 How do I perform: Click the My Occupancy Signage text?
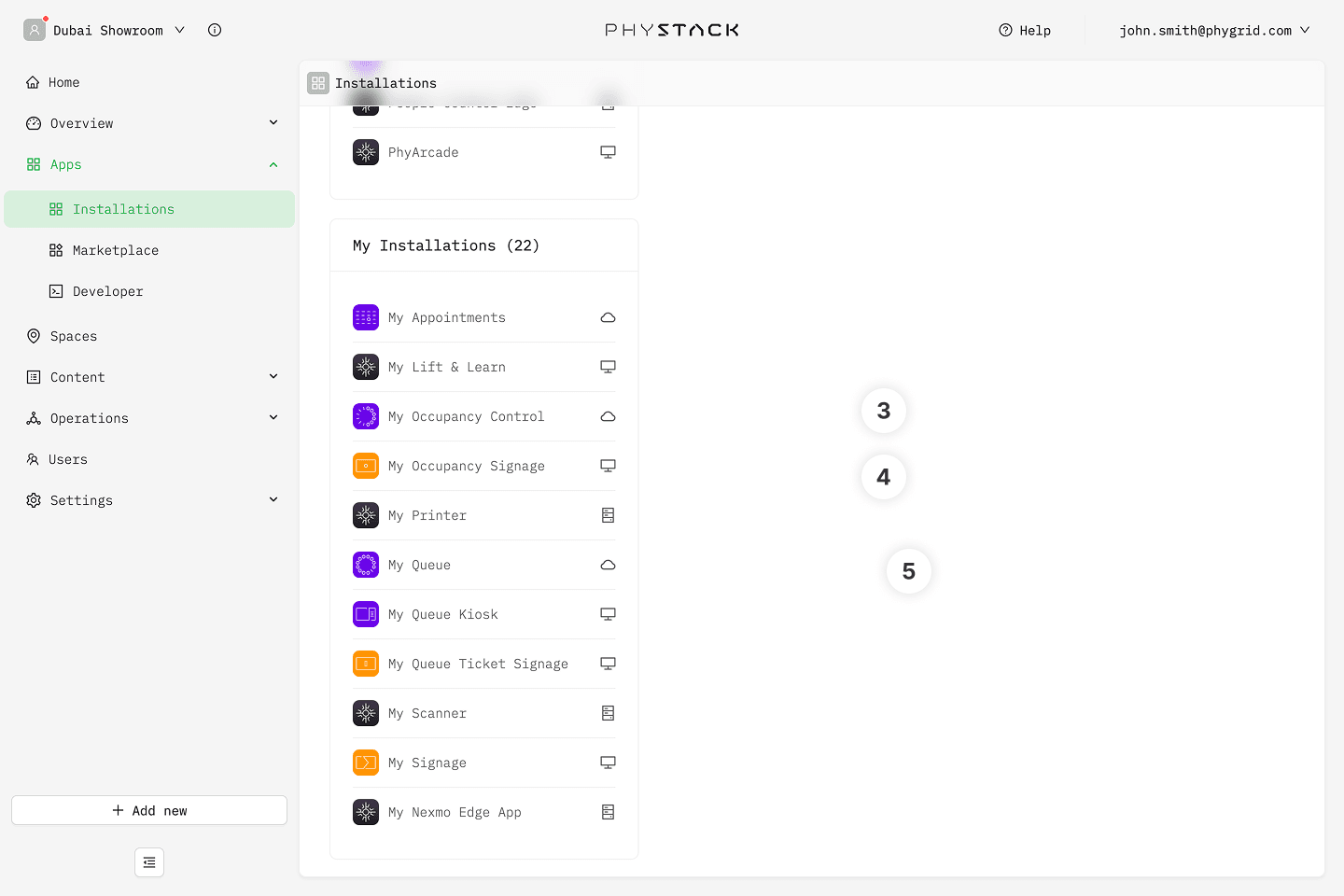coord(467,466)
